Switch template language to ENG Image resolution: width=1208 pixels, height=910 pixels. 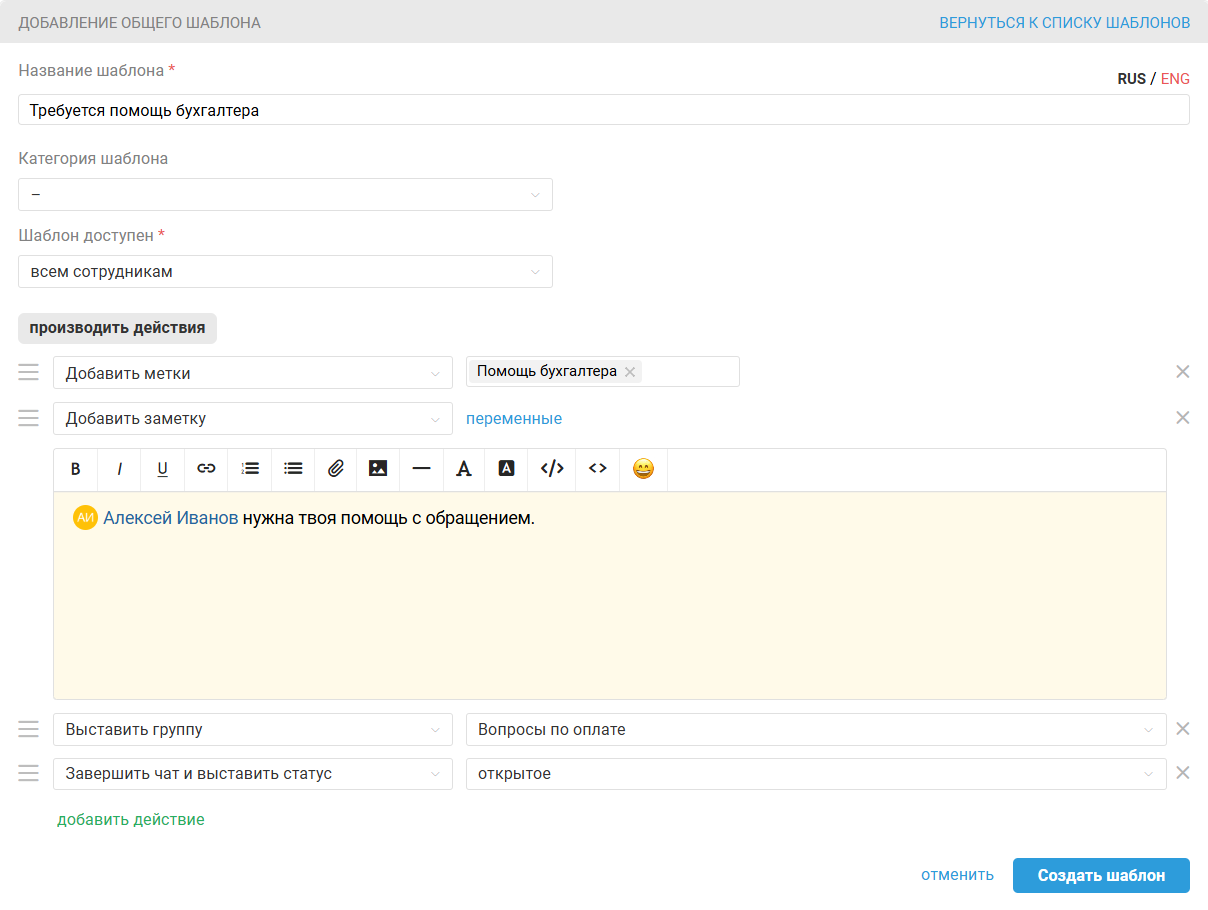point(1175,79)
